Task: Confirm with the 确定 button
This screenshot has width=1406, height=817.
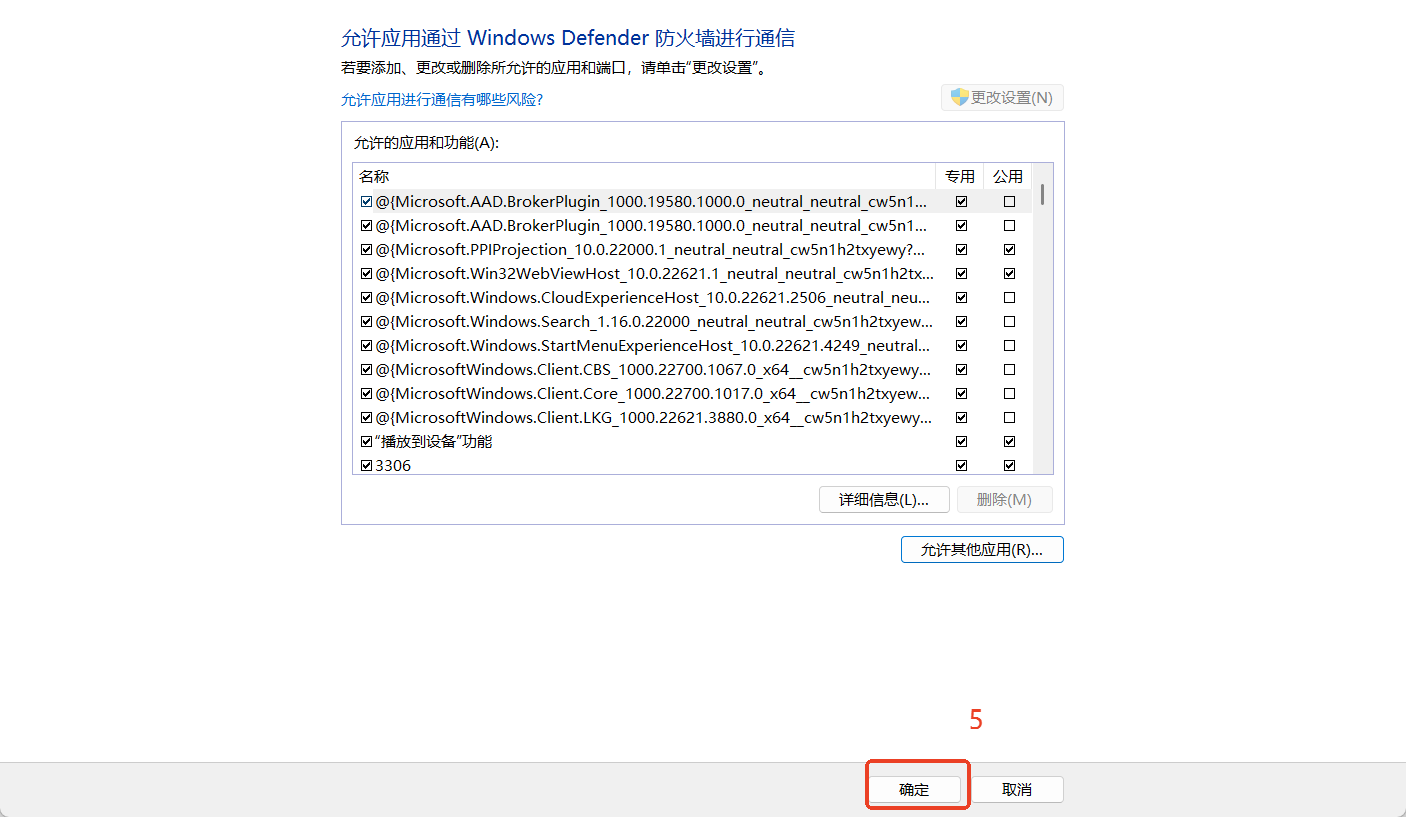Action: [x=914, y=789]
